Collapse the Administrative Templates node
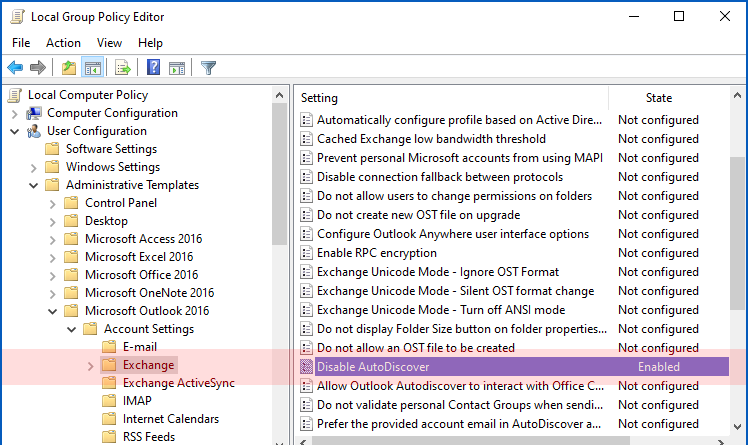This screenshot has width=748, height=445. coord(33,186)
